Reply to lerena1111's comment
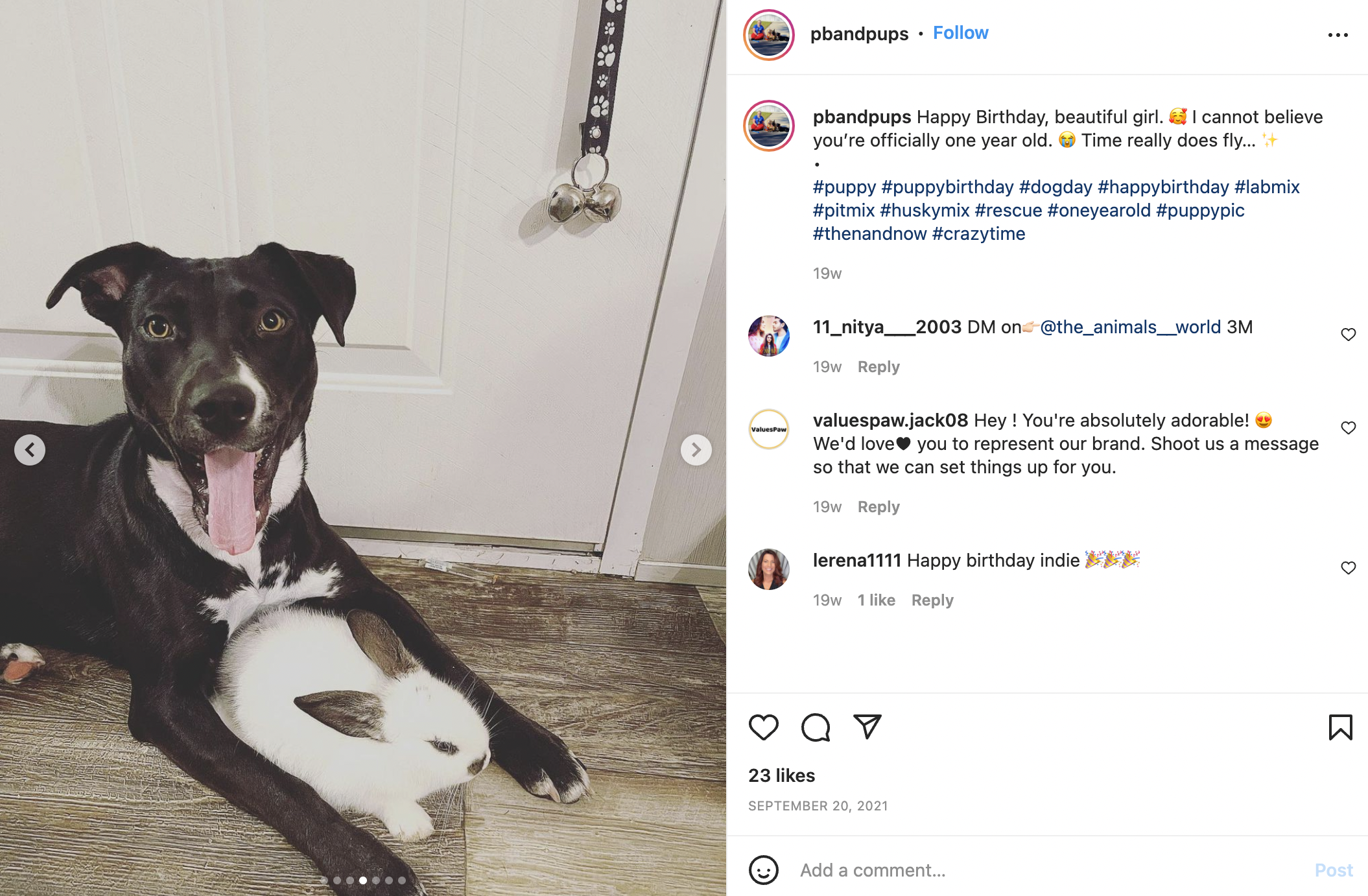 [932, 600]
